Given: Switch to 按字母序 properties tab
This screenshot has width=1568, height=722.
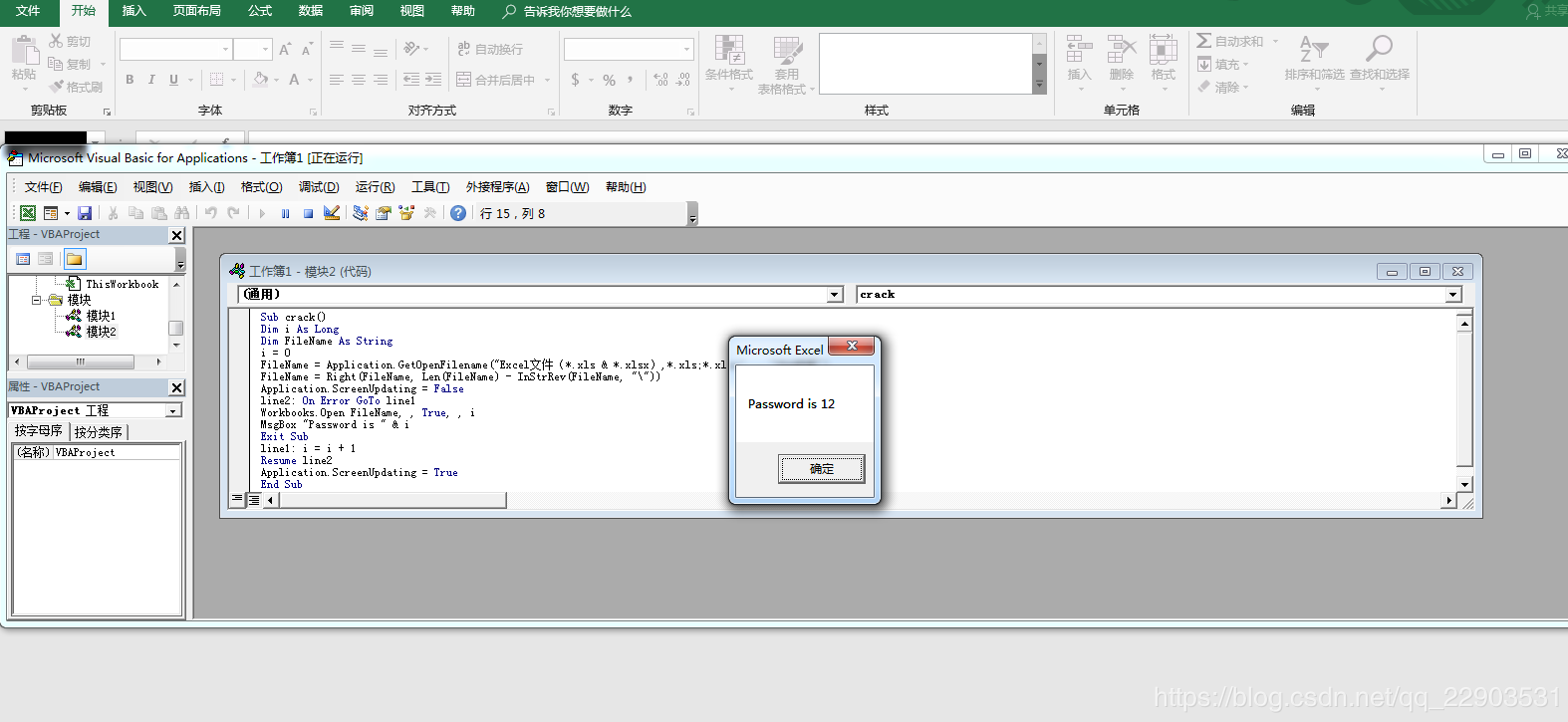Looking at the screenshot, I should 39,431.
